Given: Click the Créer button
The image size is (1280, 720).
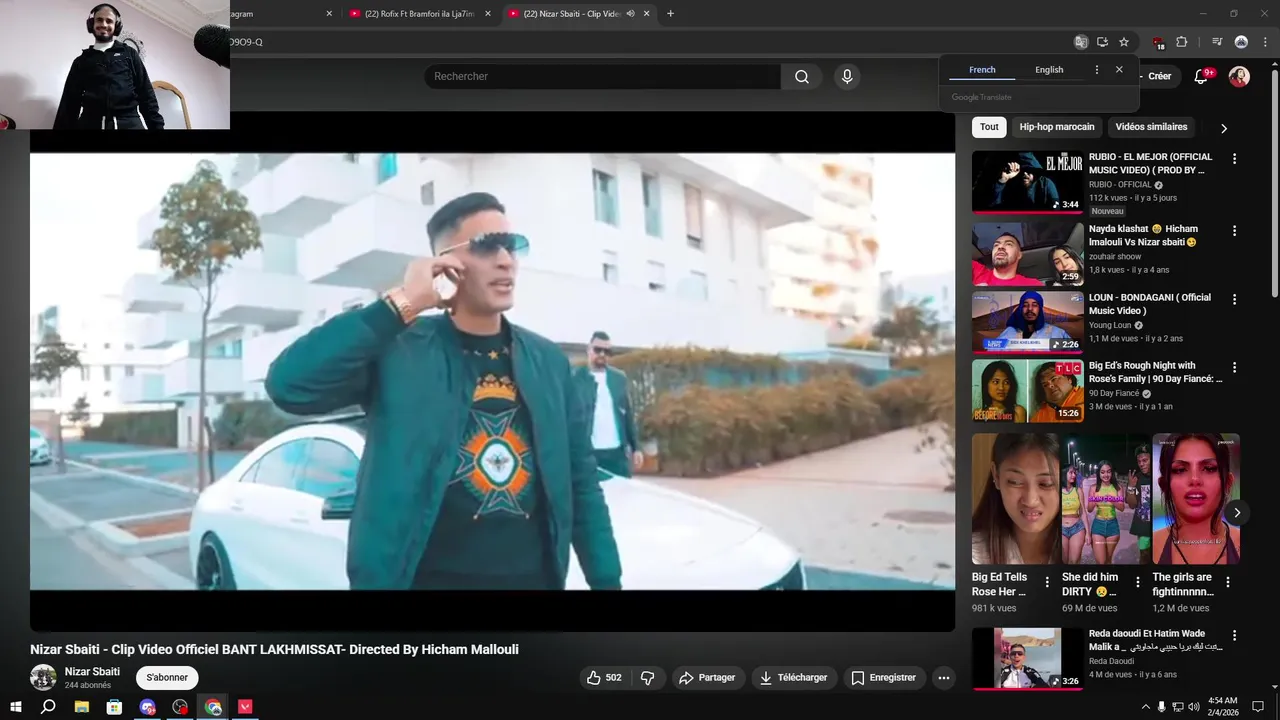Looking at the screenshot, I should pos(1158,76).
